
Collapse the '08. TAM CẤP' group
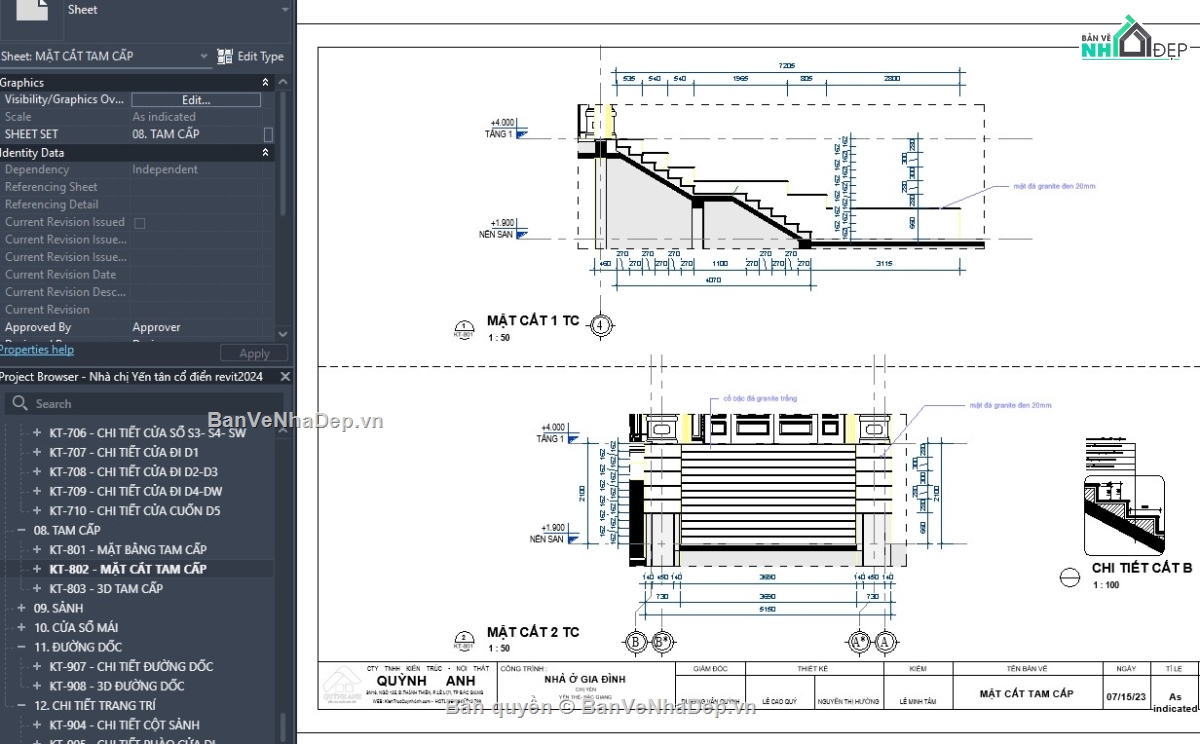point(22,530)
